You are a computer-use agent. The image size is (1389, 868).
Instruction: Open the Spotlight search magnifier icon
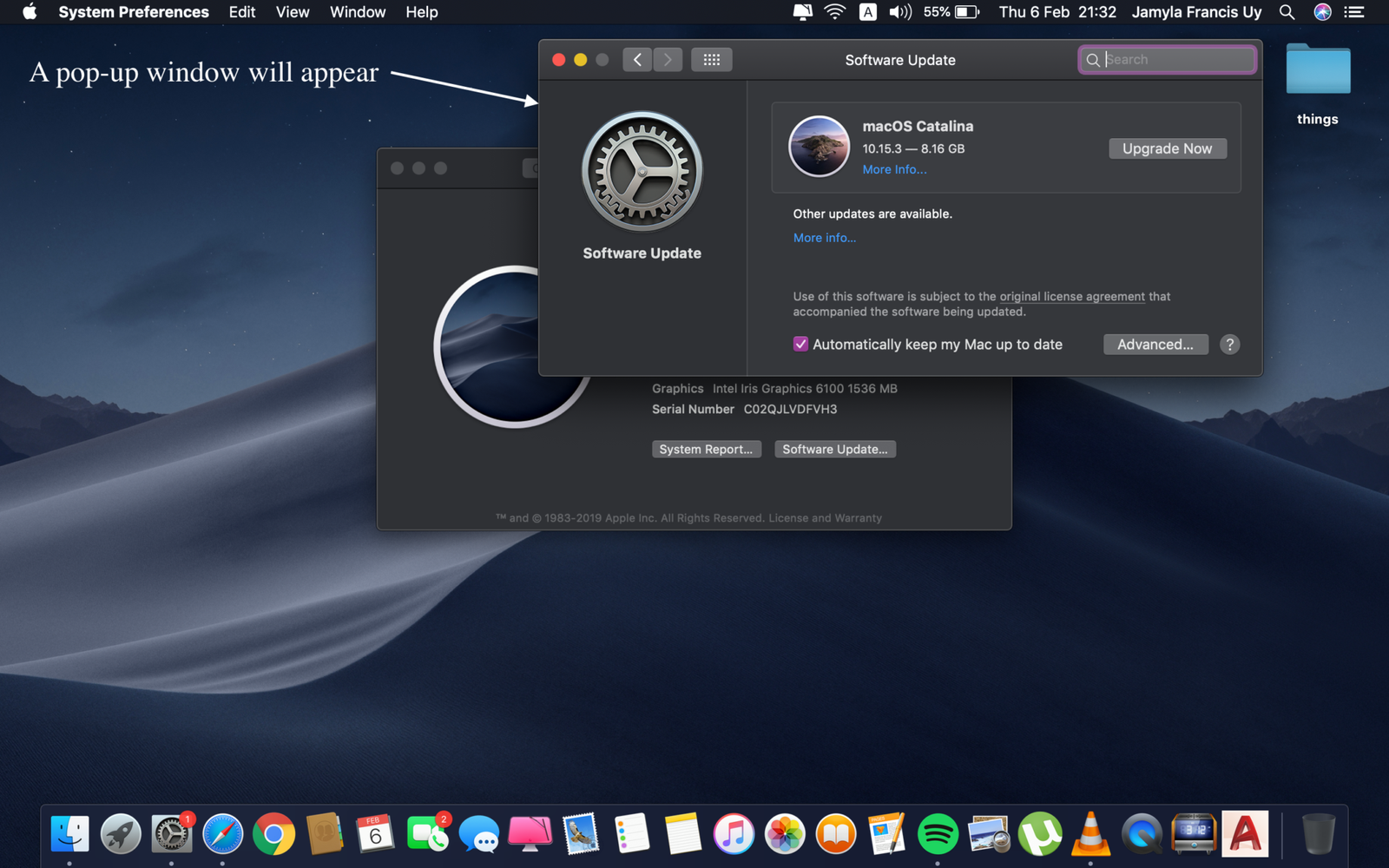click(1287, 12)
